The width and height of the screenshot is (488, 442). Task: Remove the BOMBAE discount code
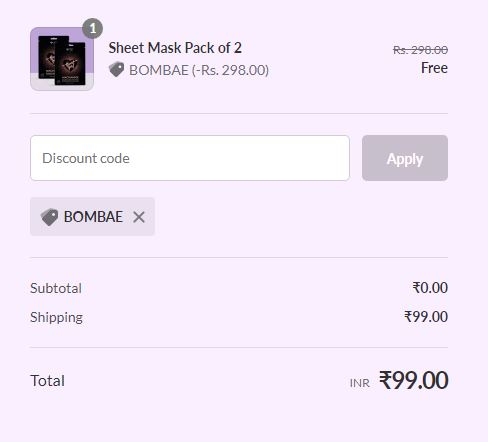tap(139, 217)
